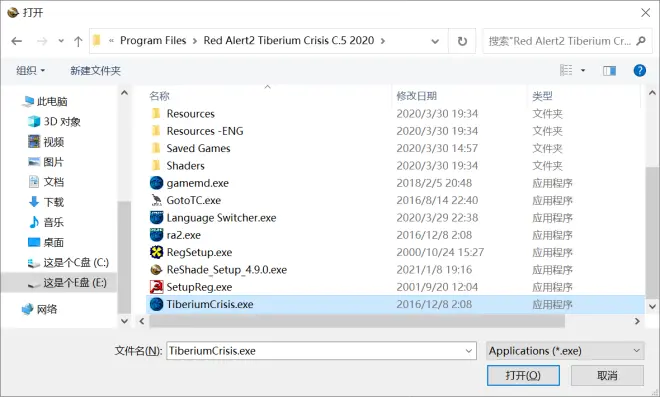Expand address bar history dropdown
The image size is (660, 397).
pyautogui.click(x=435, y=41)
